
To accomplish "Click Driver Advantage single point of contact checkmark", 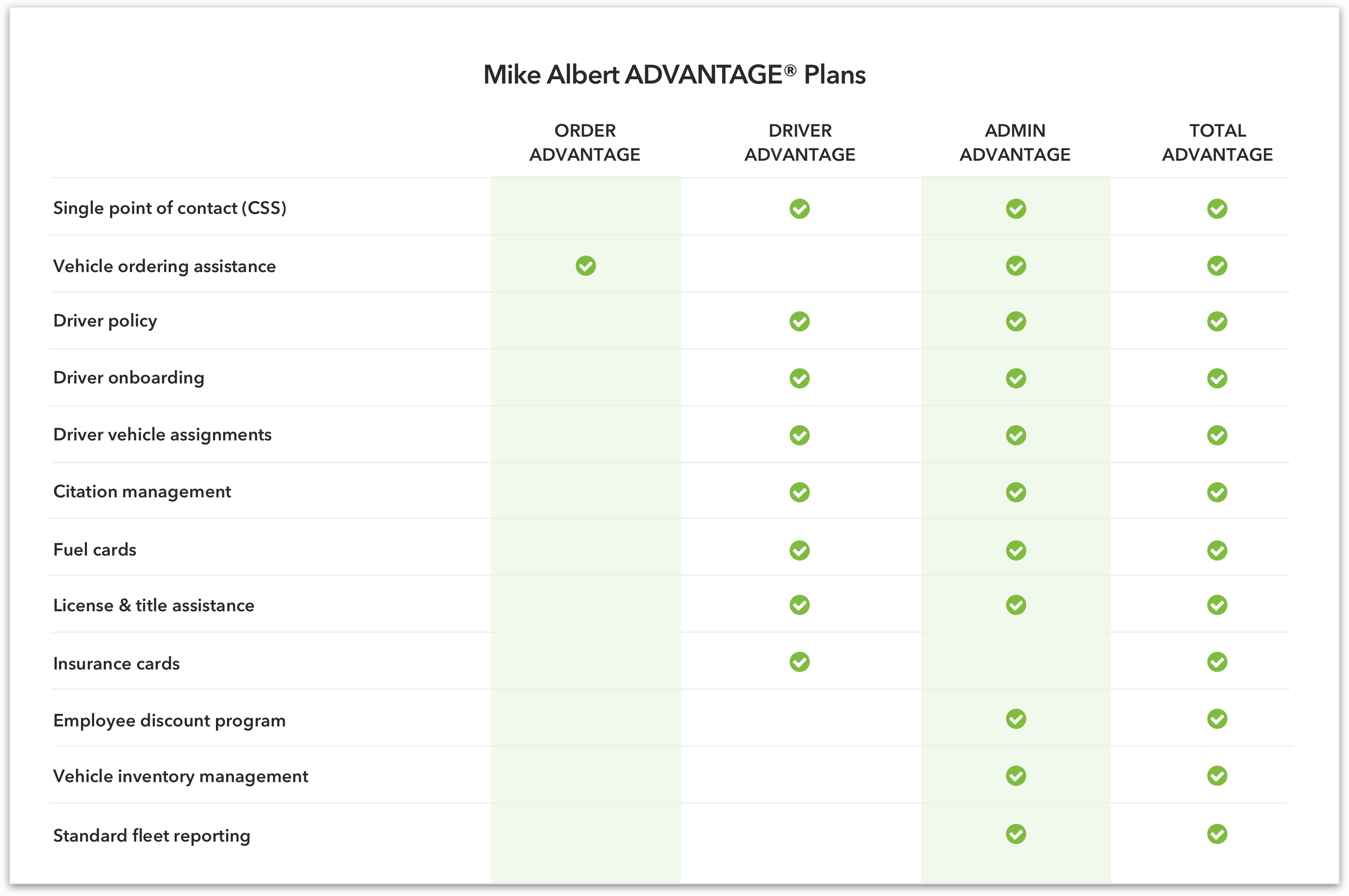I will (799, 208).
